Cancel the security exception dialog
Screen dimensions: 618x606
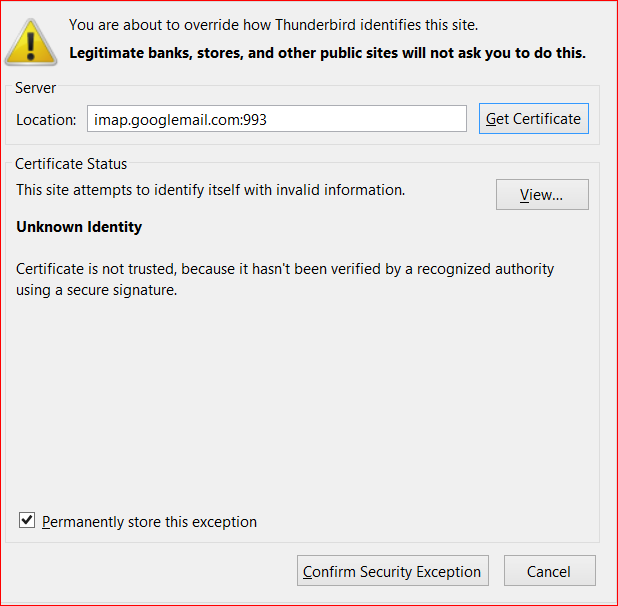coord(549,571)
